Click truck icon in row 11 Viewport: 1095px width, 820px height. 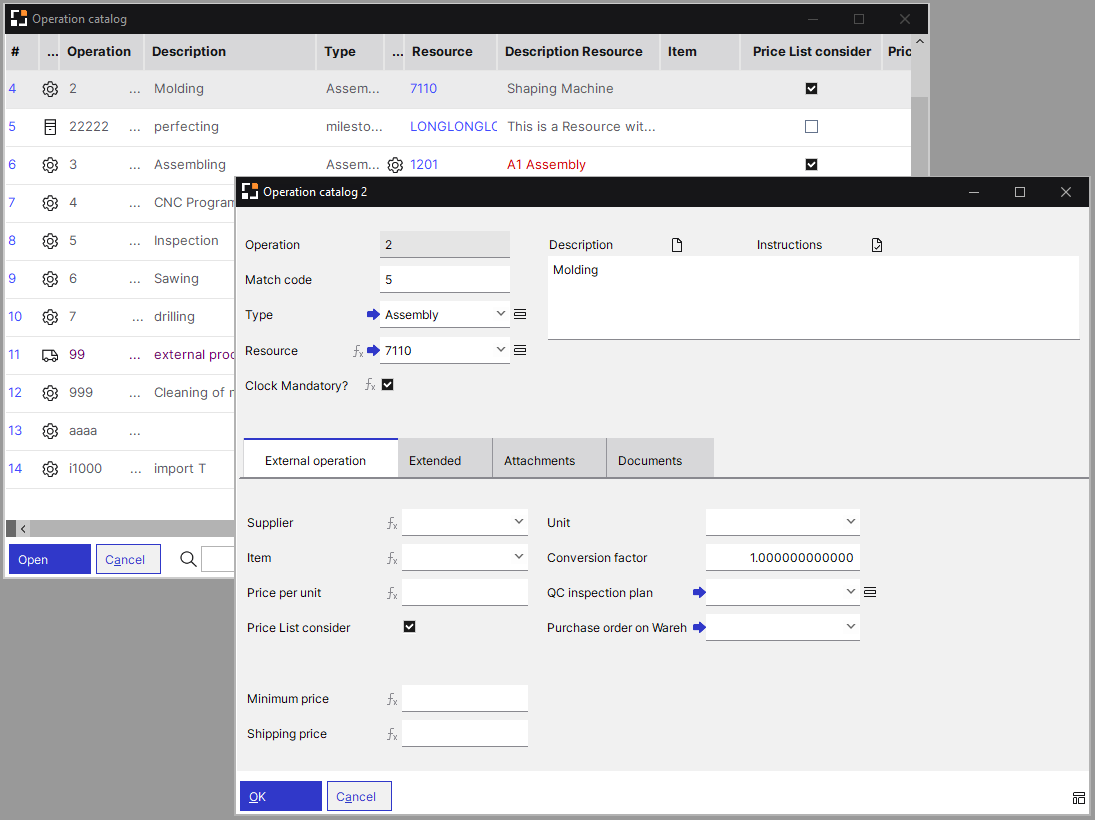point(50,355)
